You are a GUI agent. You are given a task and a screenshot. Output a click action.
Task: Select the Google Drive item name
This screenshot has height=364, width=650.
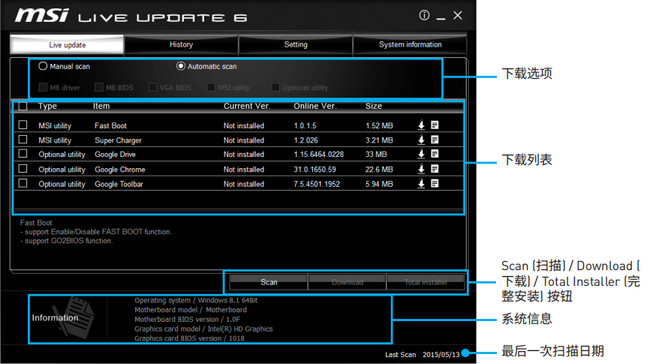click(115, 155)
